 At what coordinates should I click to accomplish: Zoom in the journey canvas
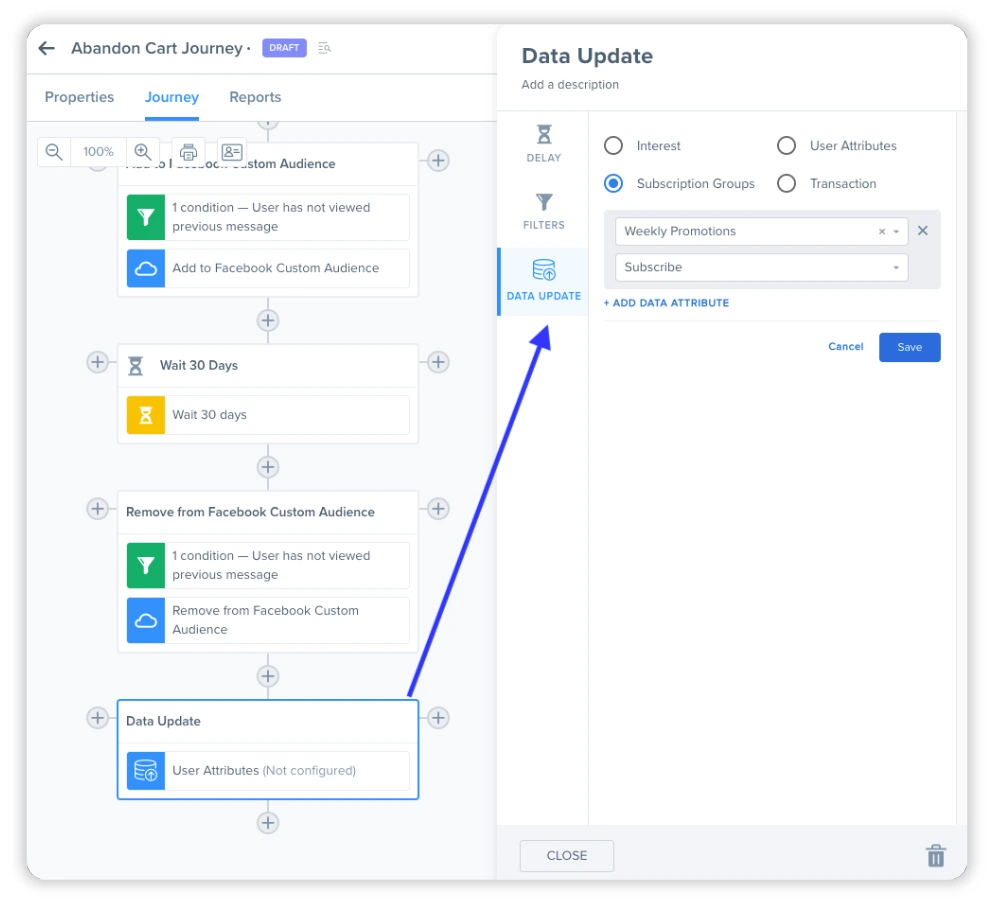pyautogui.click(x=143, y=152)
